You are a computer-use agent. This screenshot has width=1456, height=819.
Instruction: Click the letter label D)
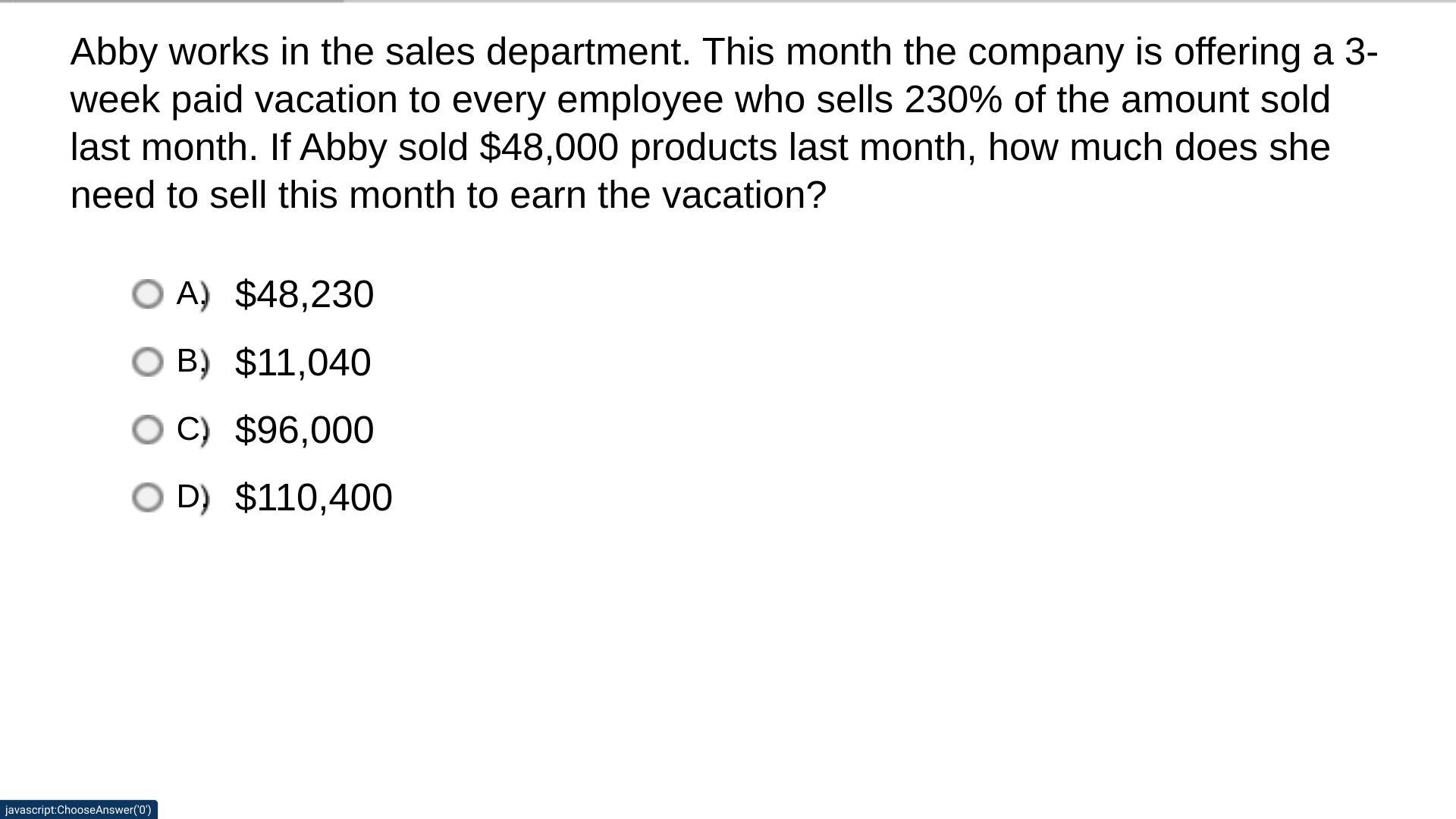point(192,497)
